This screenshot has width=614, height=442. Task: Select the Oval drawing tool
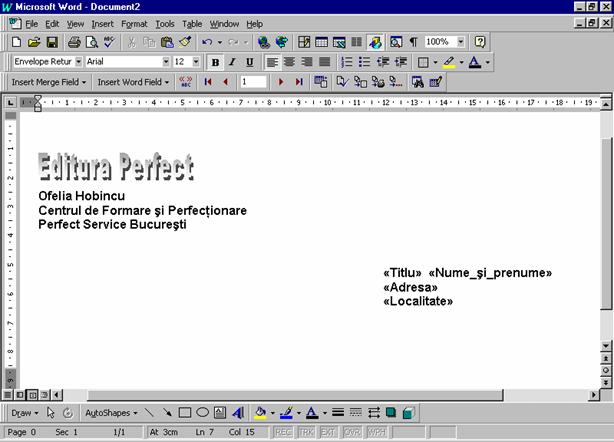pyautogui.click(x=202, y=412)
